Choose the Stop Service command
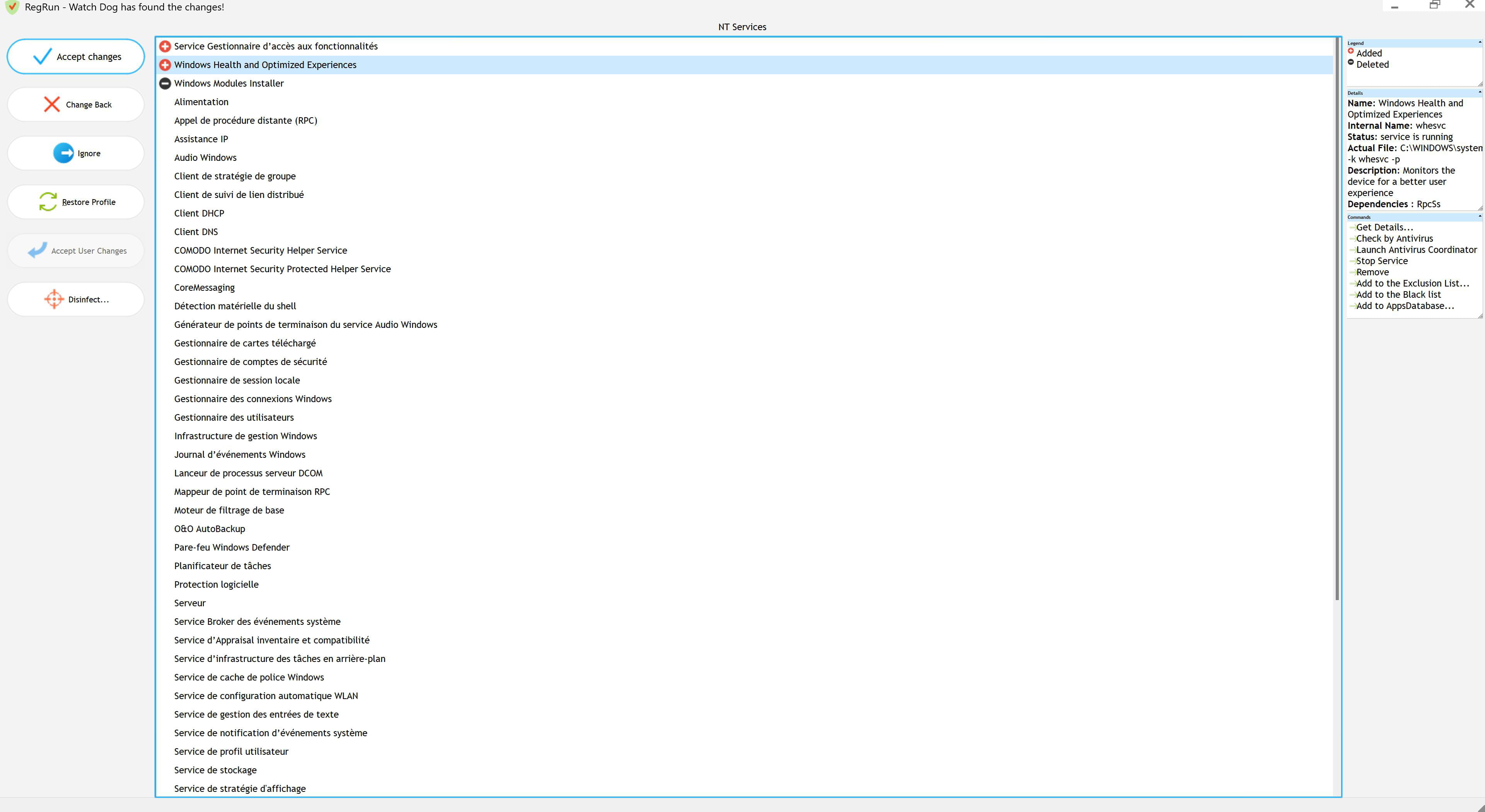Viewport: 1485px width, 812px height. pos(1381,261)
